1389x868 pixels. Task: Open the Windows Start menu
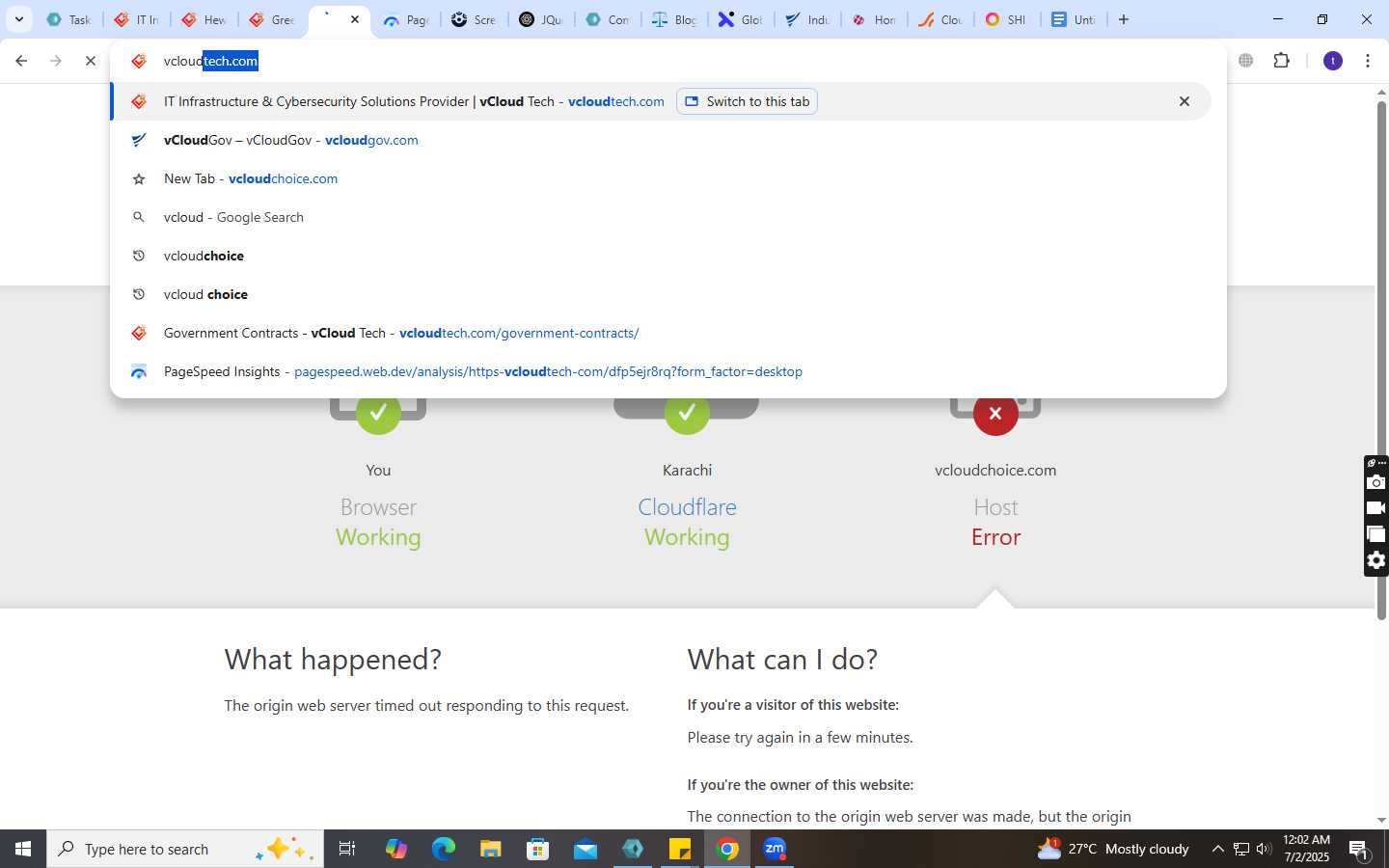point(23,849)
